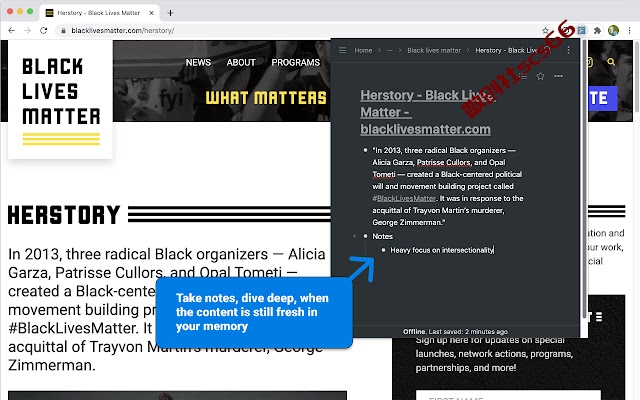Go back with the browser back arrow
This screenshot has height=400, width=640.
[11, 31]
